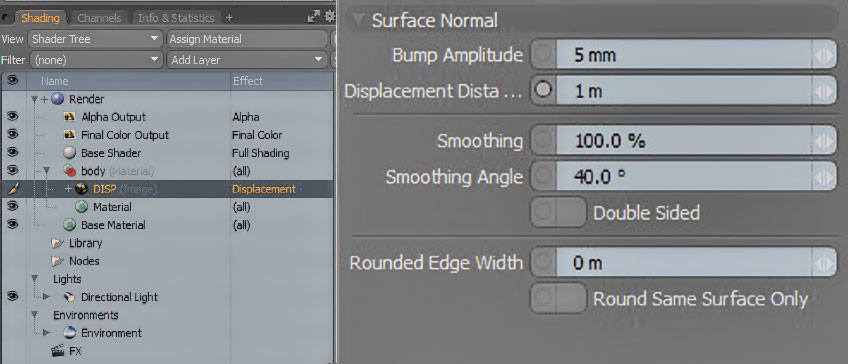
Task: Switch to the Channels tab
Action: click(x=98, y=18)
